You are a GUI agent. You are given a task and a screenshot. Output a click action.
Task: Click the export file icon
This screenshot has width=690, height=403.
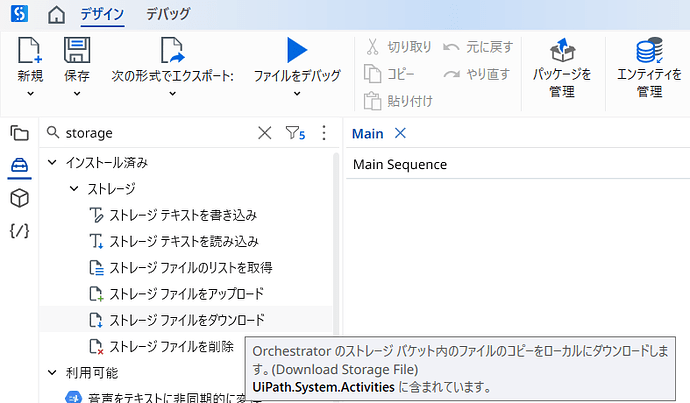coord(172,50)
